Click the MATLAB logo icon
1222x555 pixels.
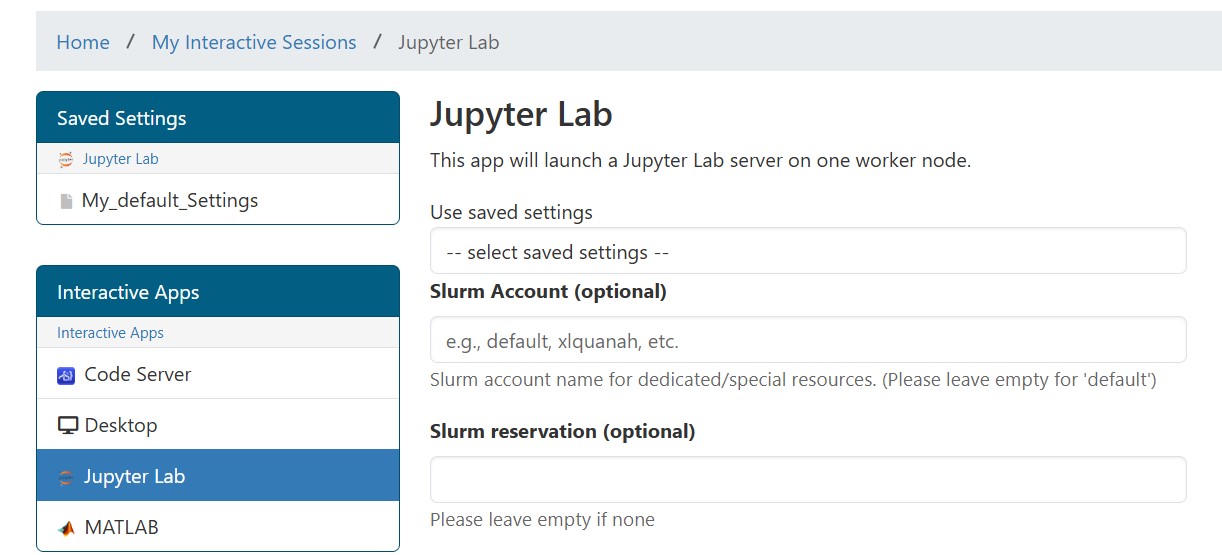66,528
